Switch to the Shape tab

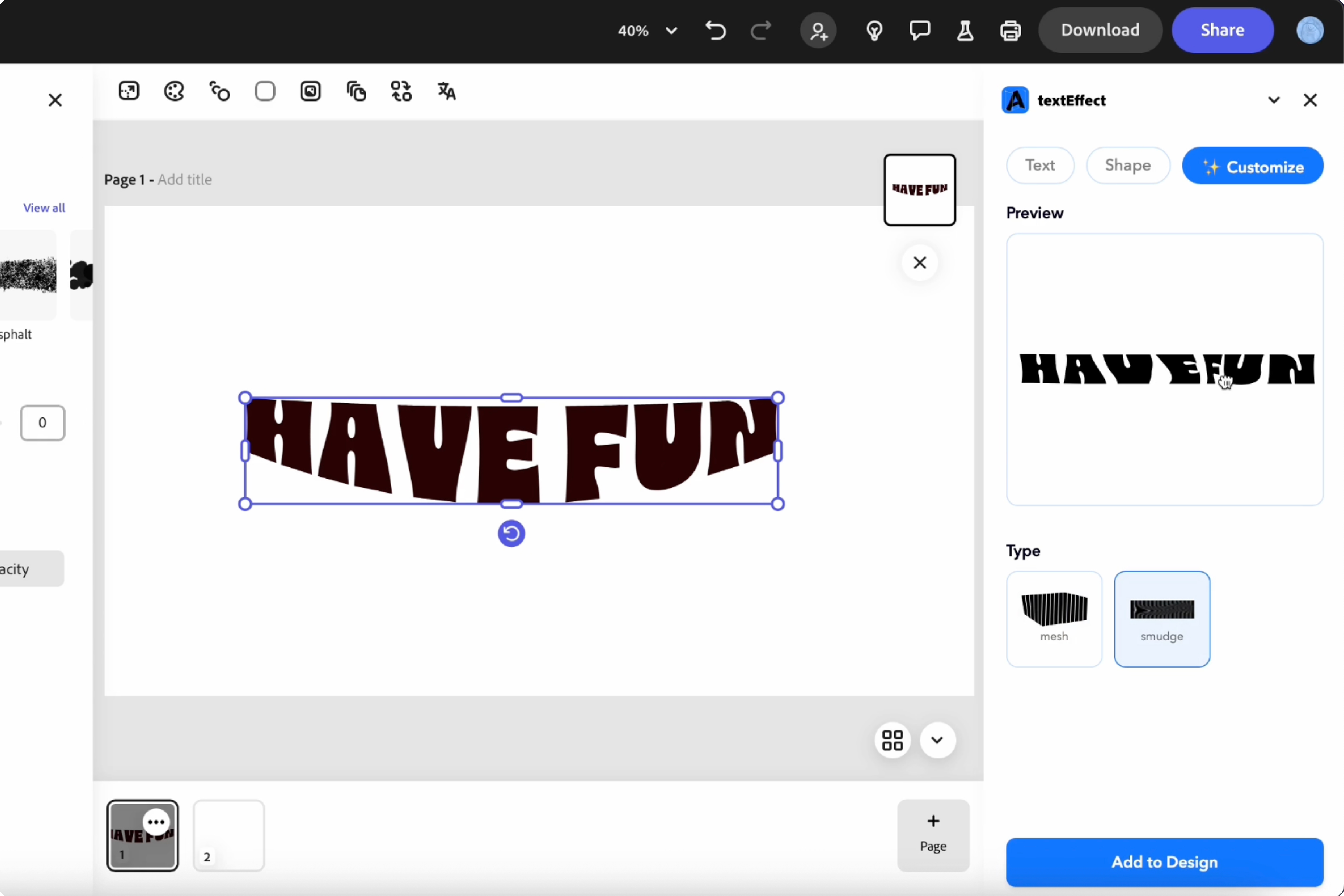[1127, 166]
